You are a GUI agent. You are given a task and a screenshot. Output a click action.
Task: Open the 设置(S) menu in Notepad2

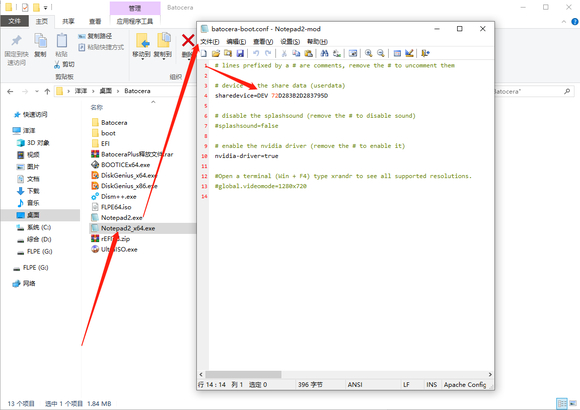[x=290, y=41]
